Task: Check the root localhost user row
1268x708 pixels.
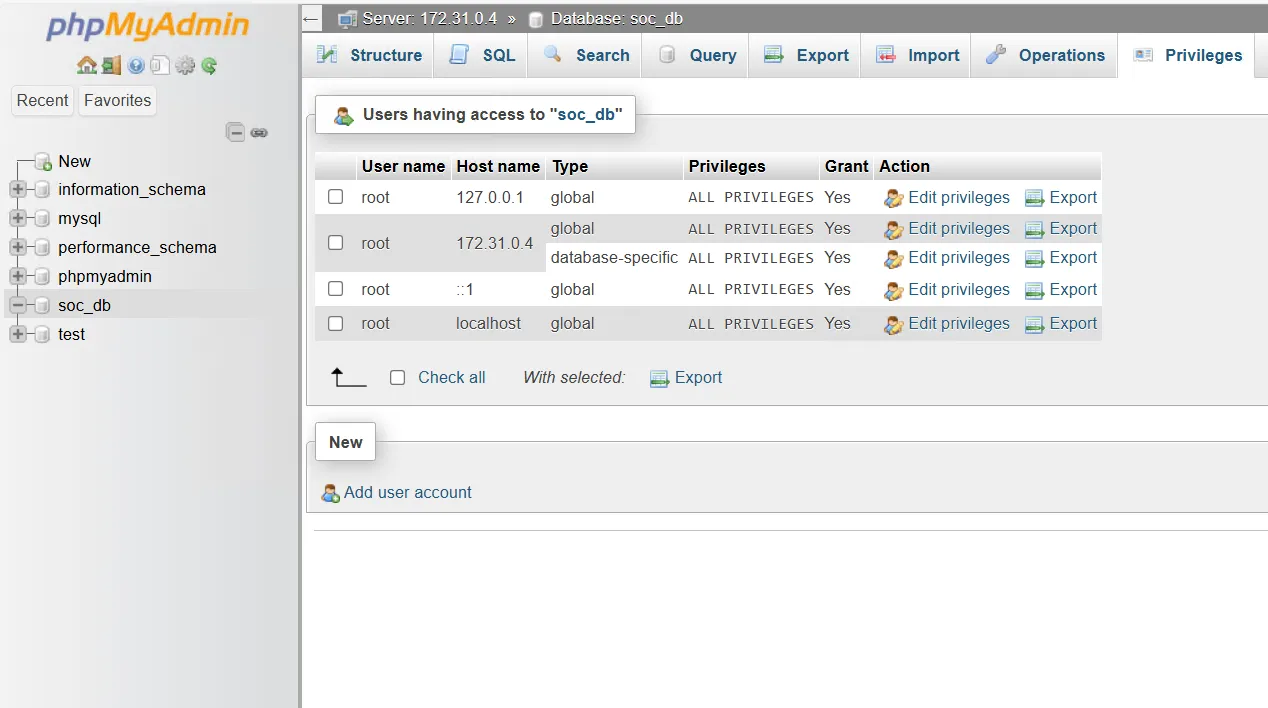Action: 335,323
